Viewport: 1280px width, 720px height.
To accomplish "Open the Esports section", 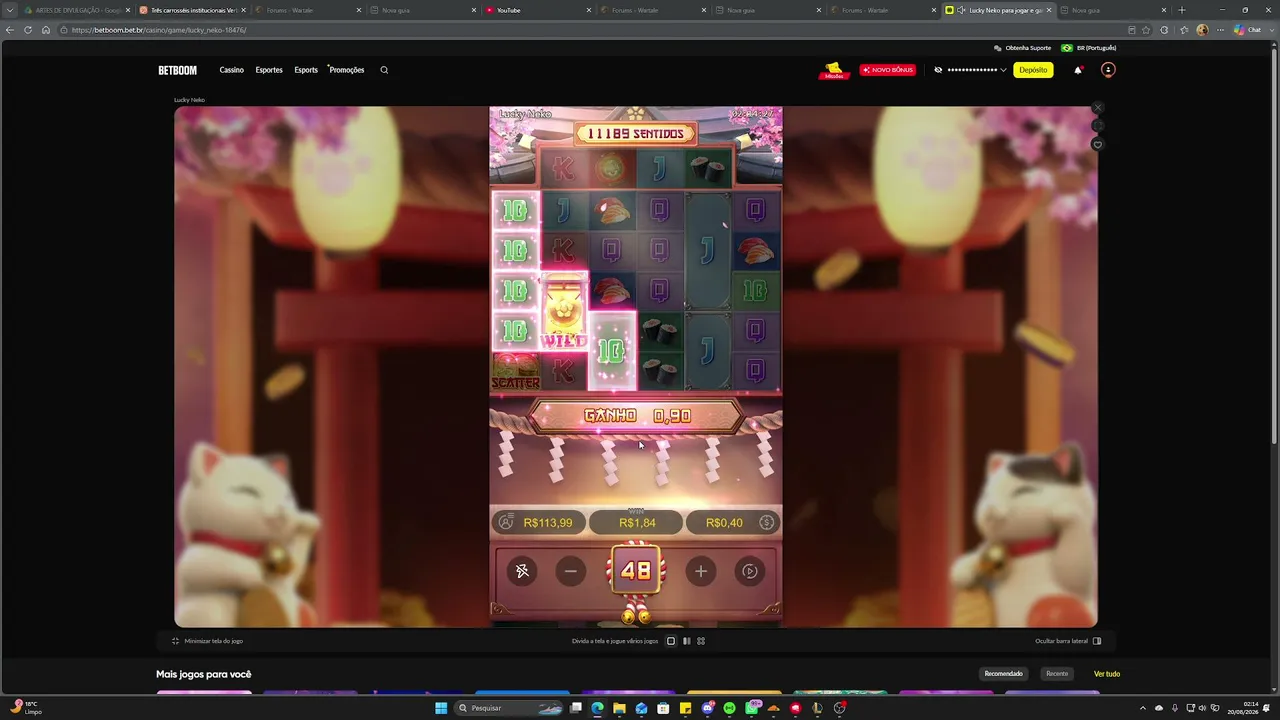I will point(306,70).
